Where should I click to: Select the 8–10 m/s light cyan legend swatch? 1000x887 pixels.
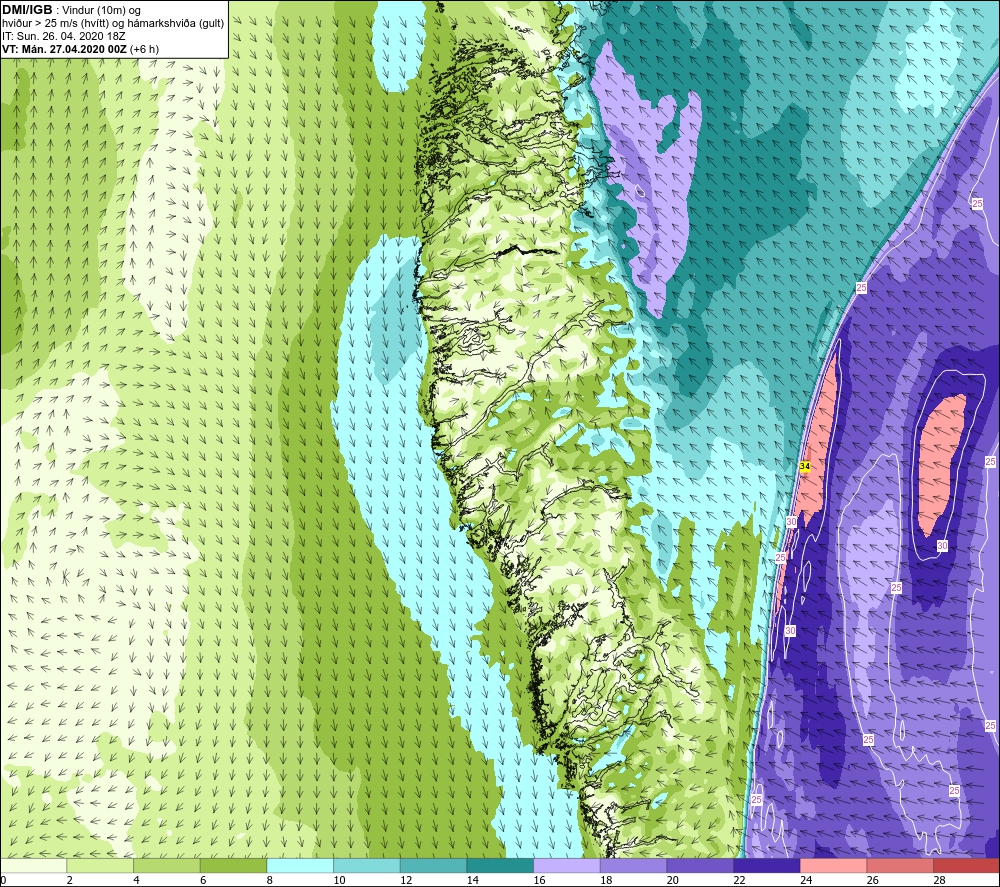tap(300, 865)
